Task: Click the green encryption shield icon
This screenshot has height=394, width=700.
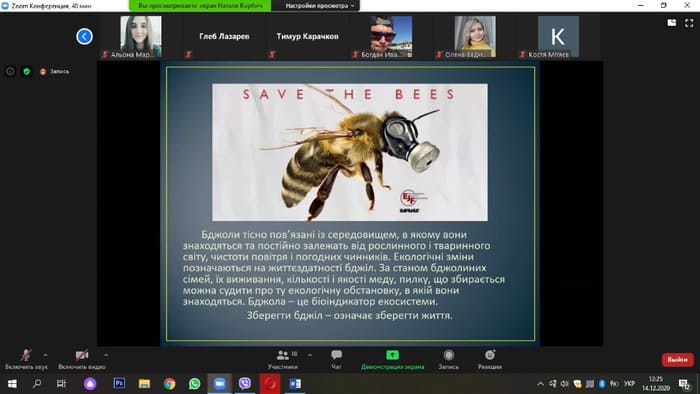Action: point(27,71)
